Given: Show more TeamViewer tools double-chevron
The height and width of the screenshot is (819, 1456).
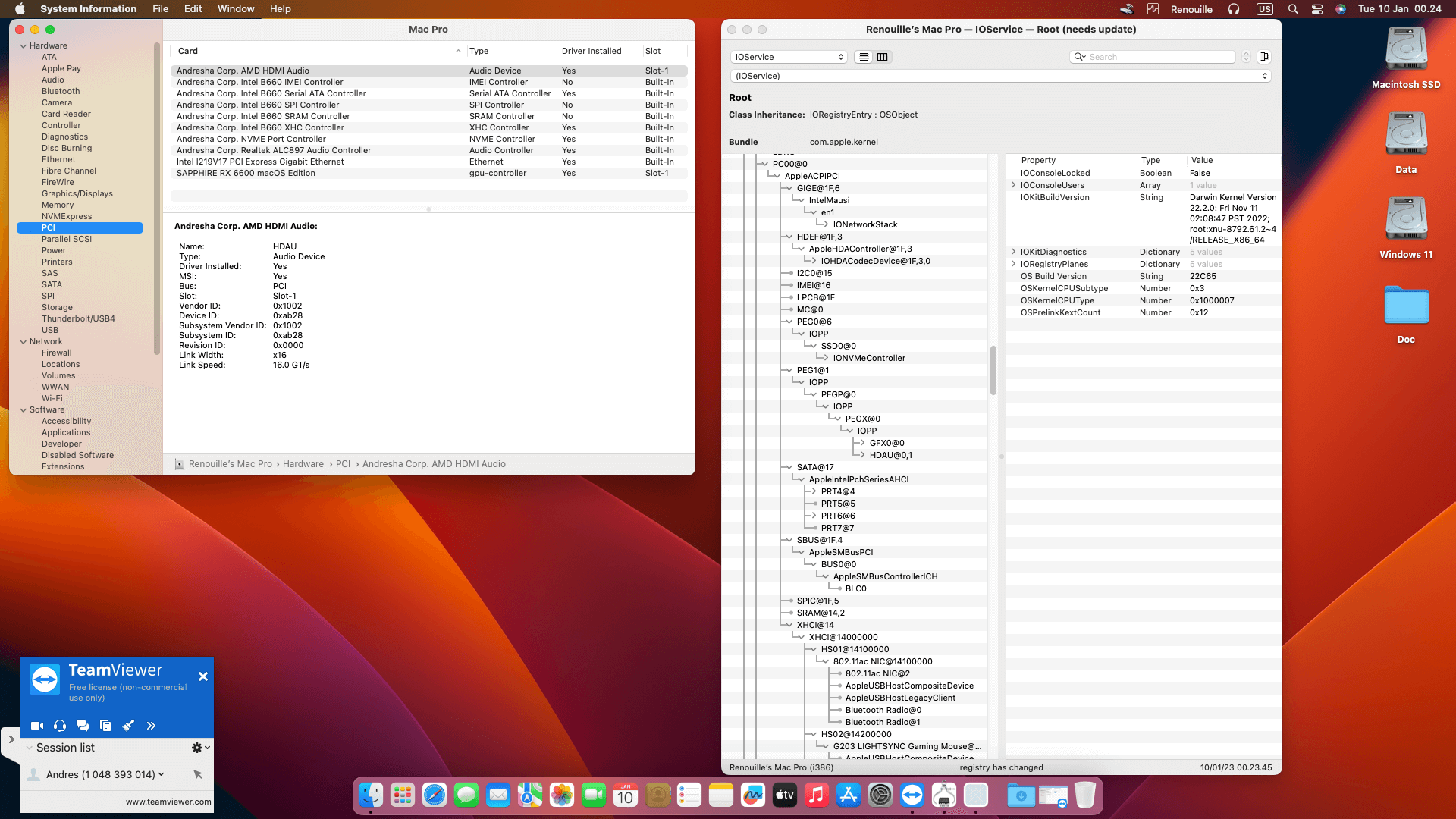Looking at the screenshot, I should [x=151, y=726].
